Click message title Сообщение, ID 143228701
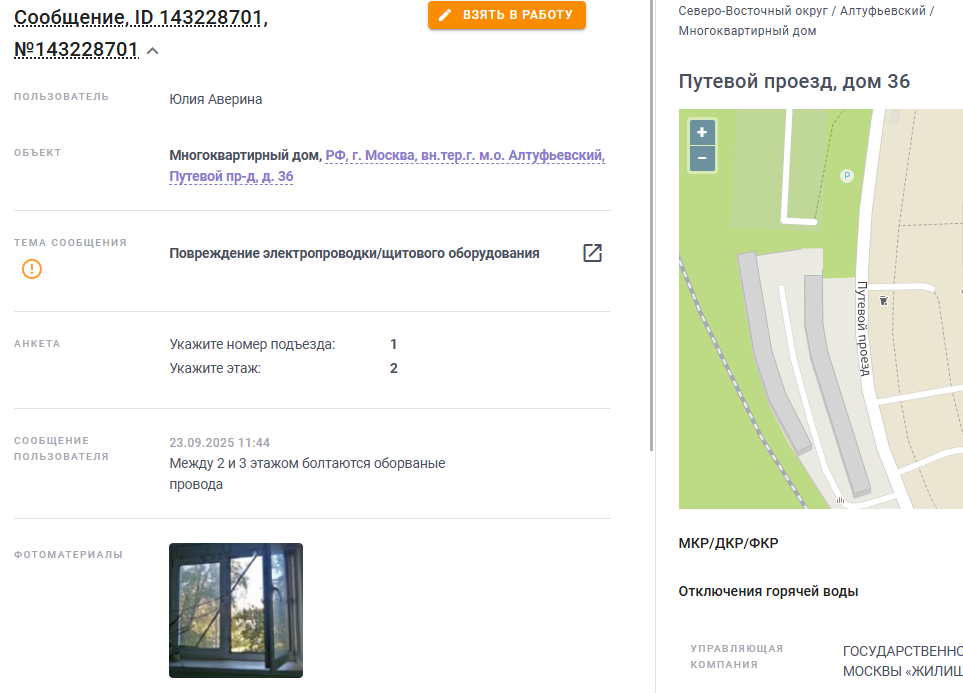This screenshot has width=963, height=693. coord(141,17)
